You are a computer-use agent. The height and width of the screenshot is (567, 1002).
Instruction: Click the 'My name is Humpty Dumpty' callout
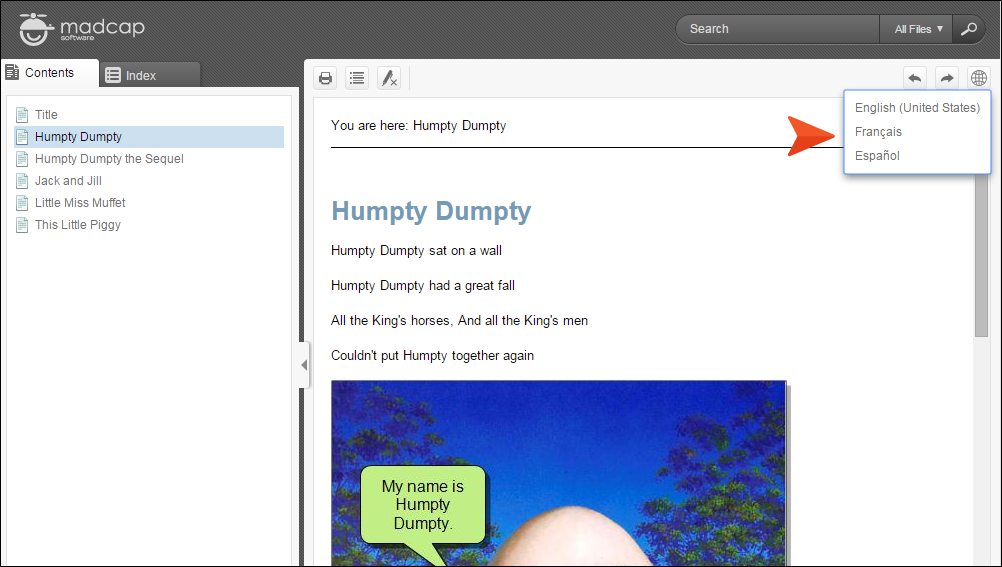pyautogui.click(x=422, y=505)
